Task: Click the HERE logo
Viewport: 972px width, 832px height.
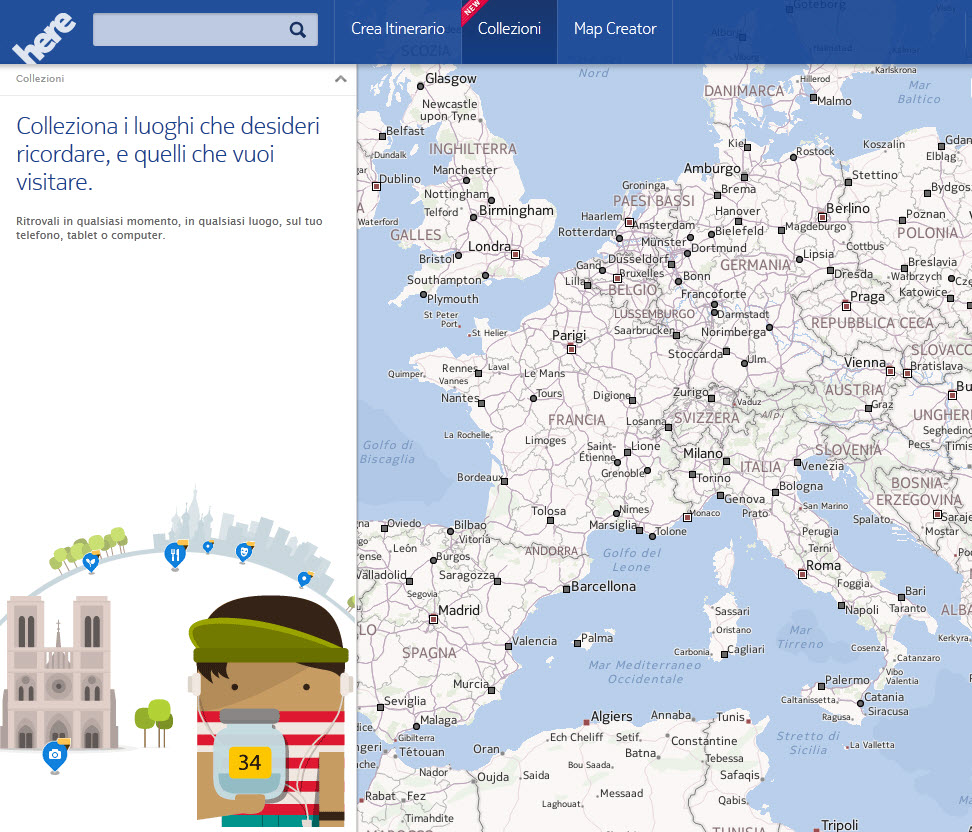Action: click(x=43, y=40)
